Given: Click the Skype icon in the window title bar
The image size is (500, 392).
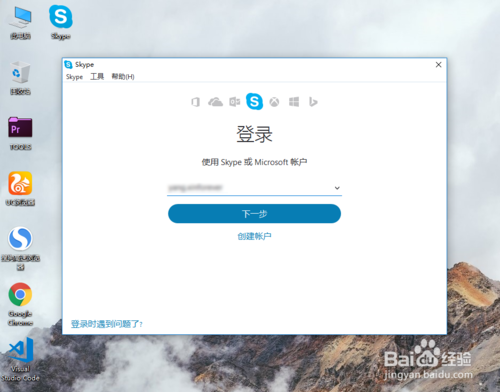Looking at the screenshot, I should tap(68, 64).
